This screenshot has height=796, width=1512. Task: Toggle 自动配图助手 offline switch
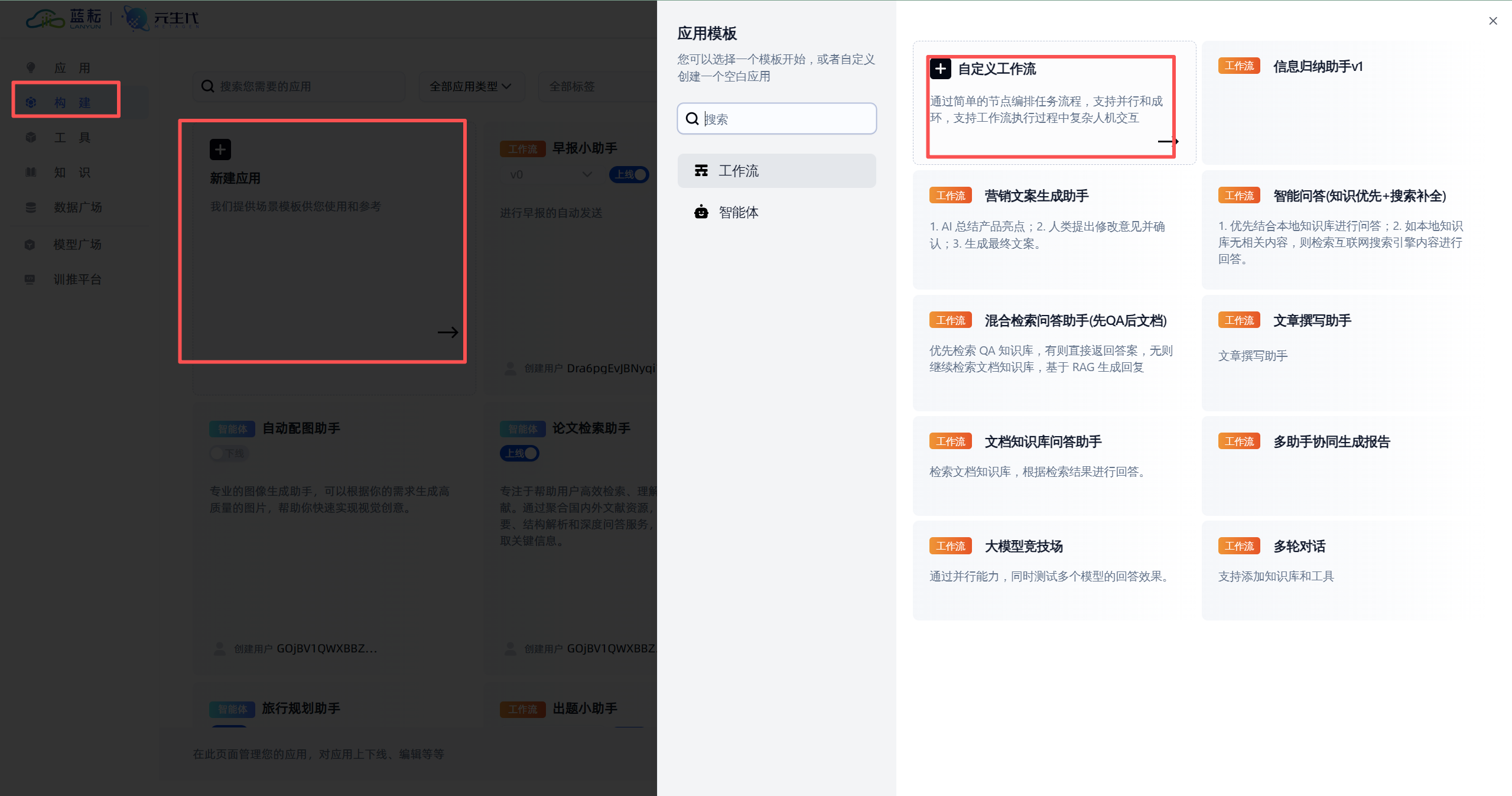pos(229,453)
